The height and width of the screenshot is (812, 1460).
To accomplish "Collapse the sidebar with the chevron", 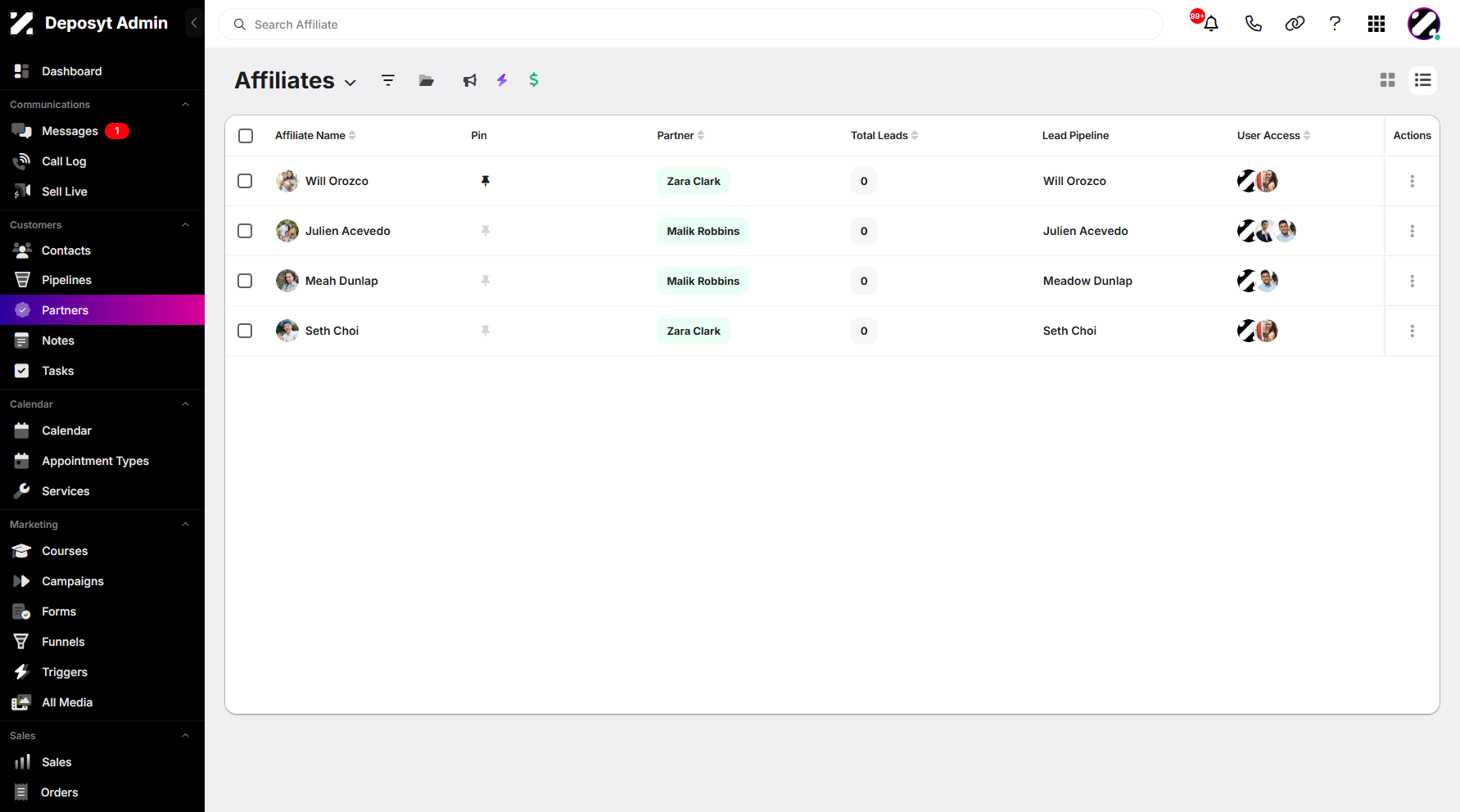I will click(194, 23).
